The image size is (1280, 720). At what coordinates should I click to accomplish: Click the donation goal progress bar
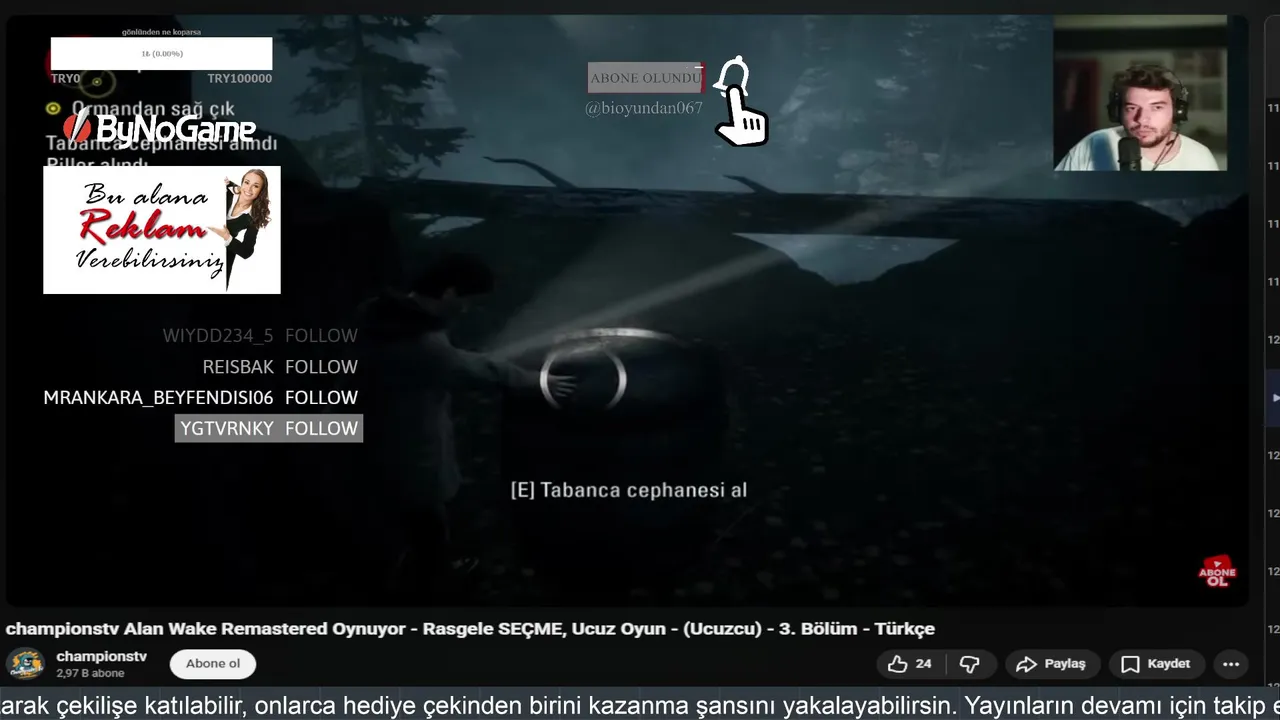pos(161,53)
